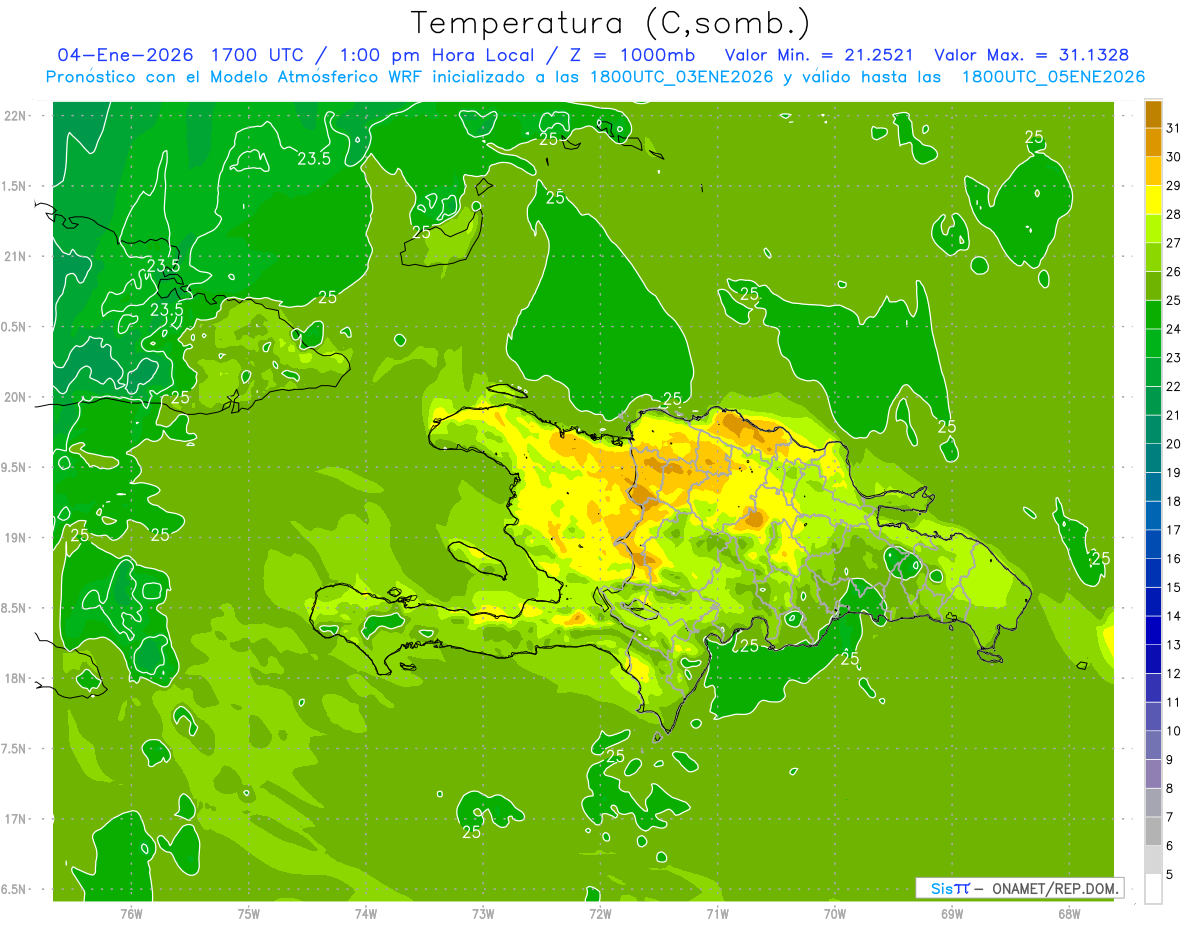Click the gray swatch between 6 and 7

click(x=1153, y=832)
